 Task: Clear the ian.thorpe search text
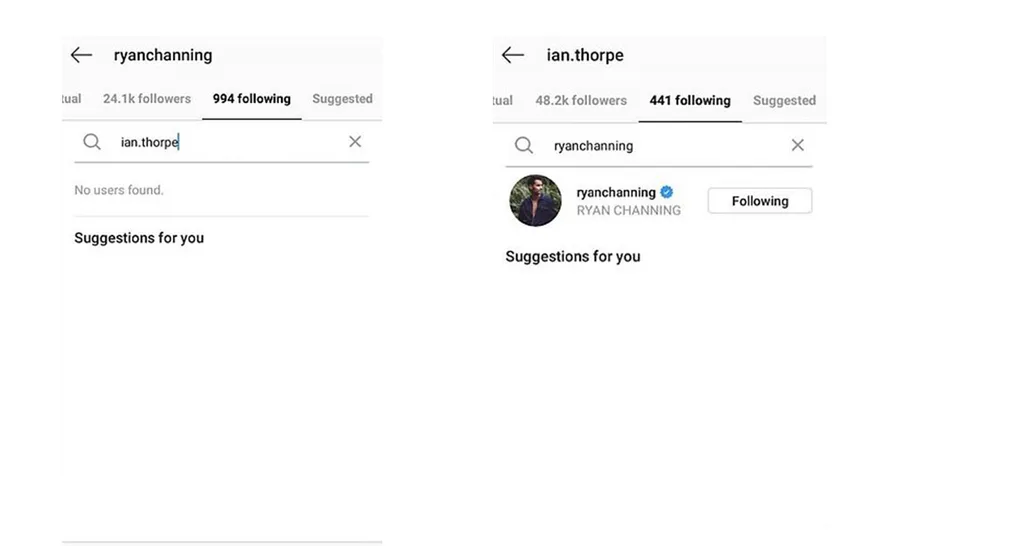coord(355,142)
